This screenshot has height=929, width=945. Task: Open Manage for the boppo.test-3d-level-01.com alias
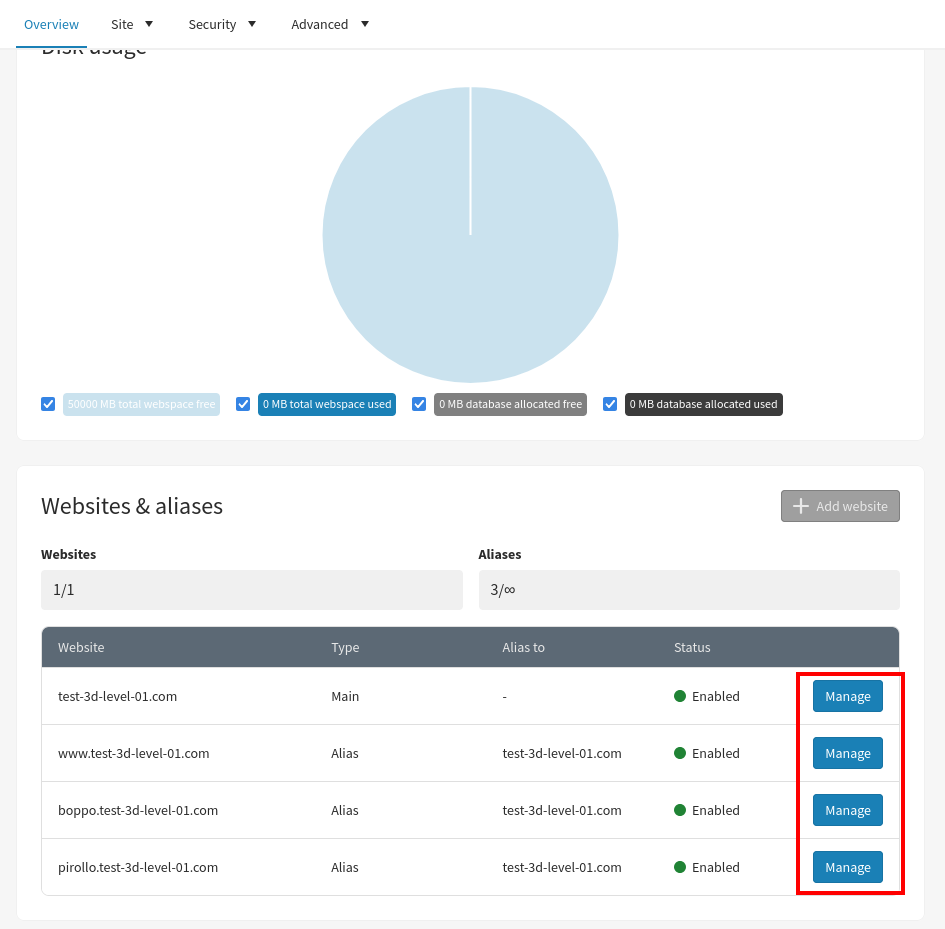tap(847, 810)
